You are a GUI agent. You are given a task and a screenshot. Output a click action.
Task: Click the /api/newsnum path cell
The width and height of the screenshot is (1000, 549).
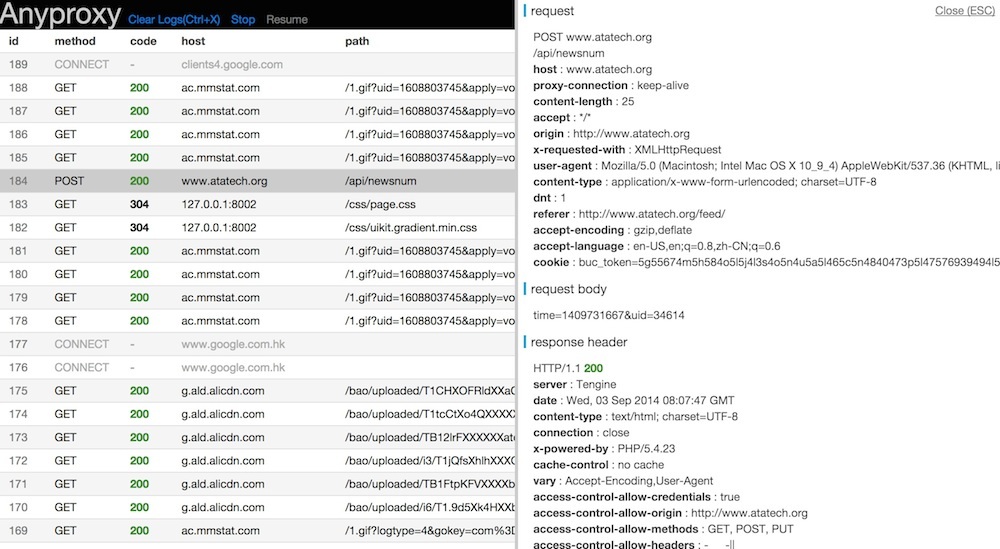pos(381,181)
